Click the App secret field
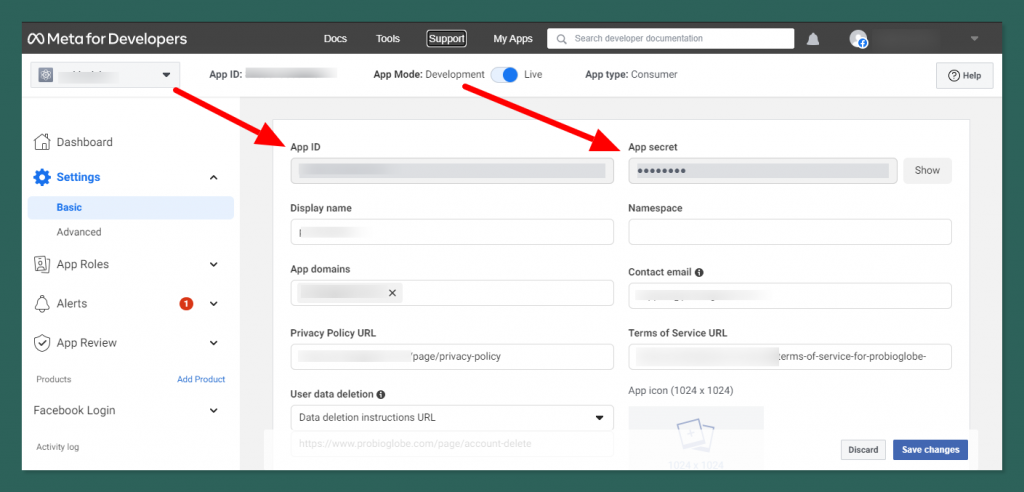Screen dimensions: 1024x492 coord(763,171)
